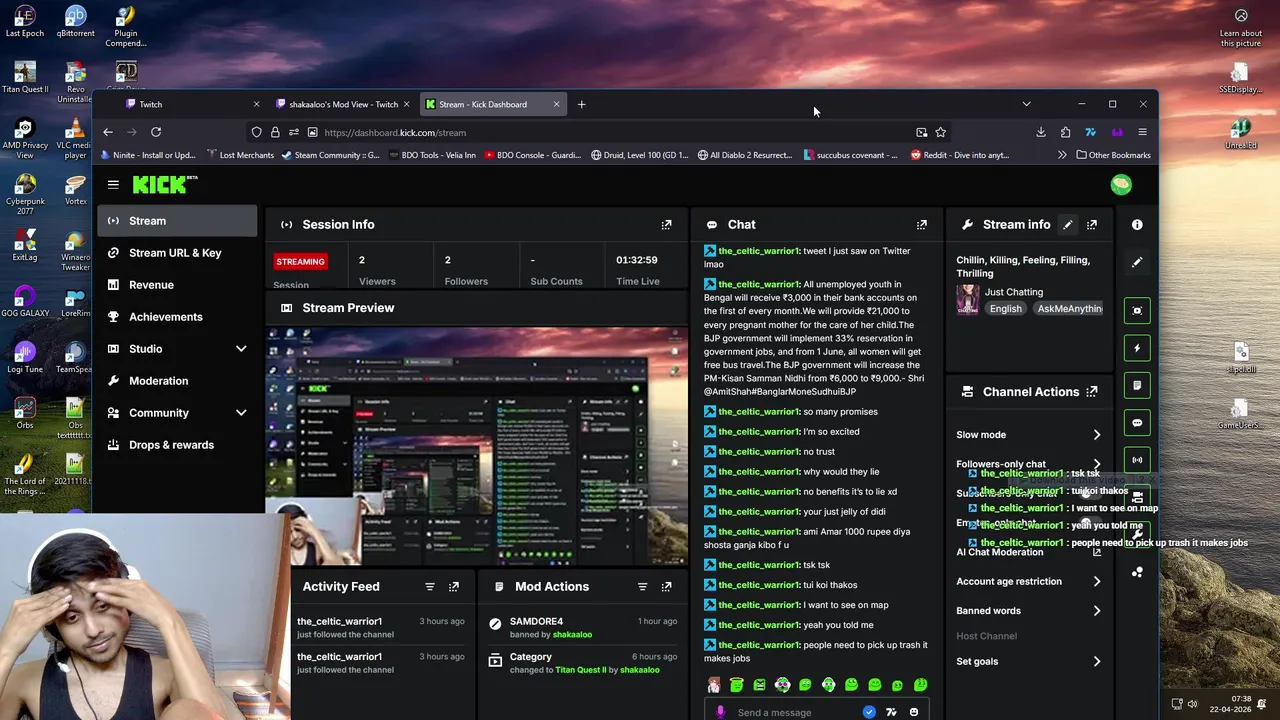Screen dimensions: 1280x720
Task: Switch to the Twitch browser tab
Action: click(x=190, y=104)
